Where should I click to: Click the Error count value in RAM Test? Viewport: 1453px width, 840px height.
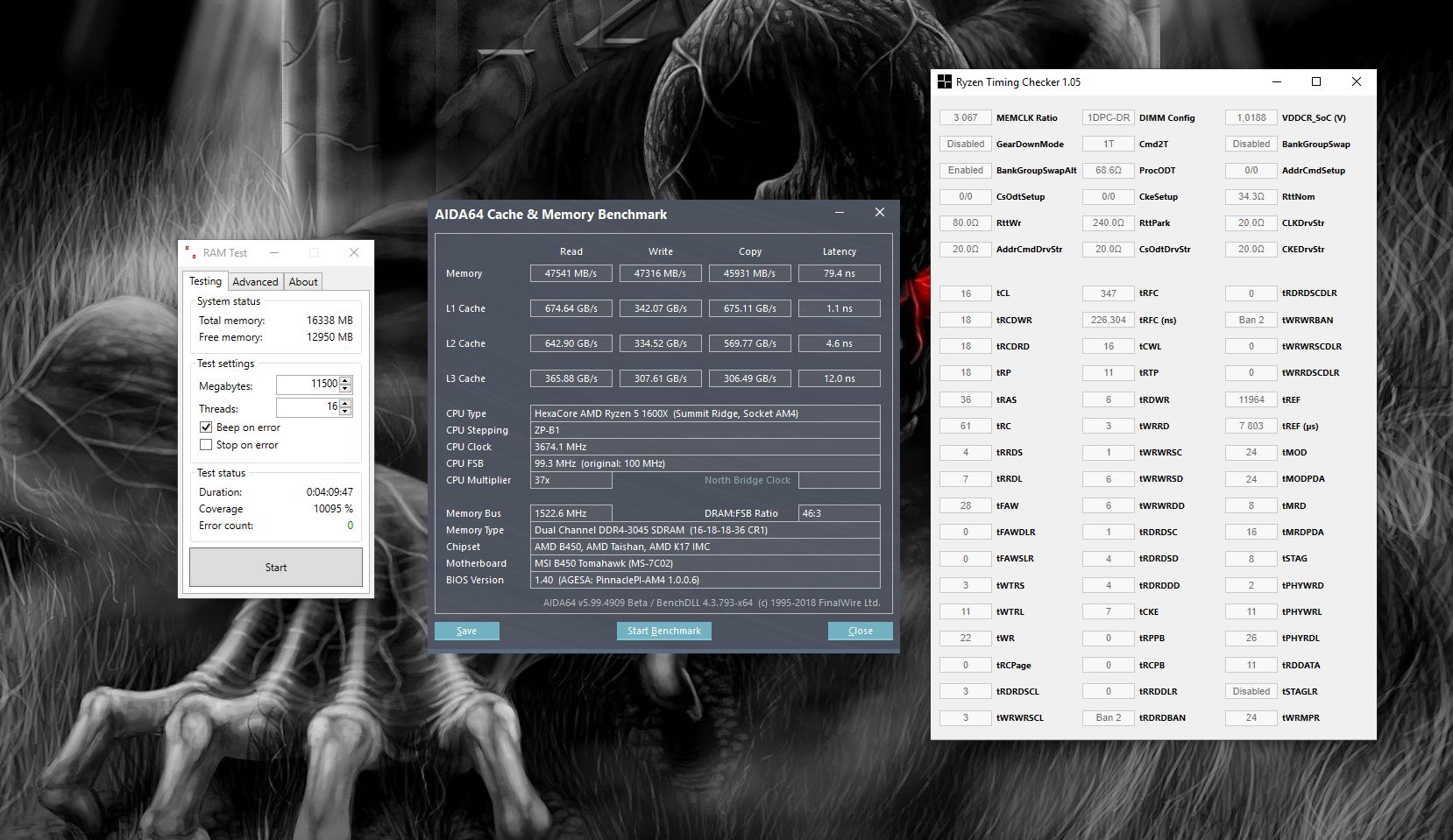pyautogui.click(x=350, y=526)
